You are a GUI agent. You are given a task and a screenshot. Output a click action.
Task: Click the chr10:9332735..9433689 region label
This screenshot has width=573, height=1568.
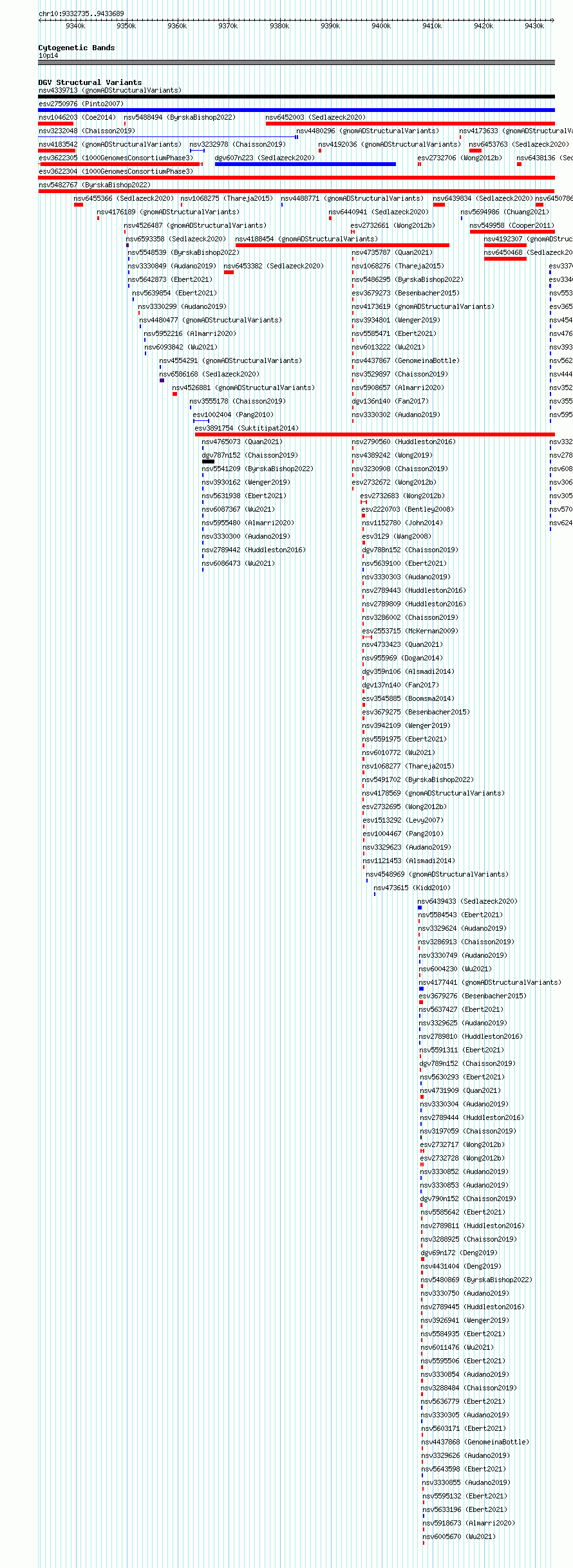click(81, 14)
